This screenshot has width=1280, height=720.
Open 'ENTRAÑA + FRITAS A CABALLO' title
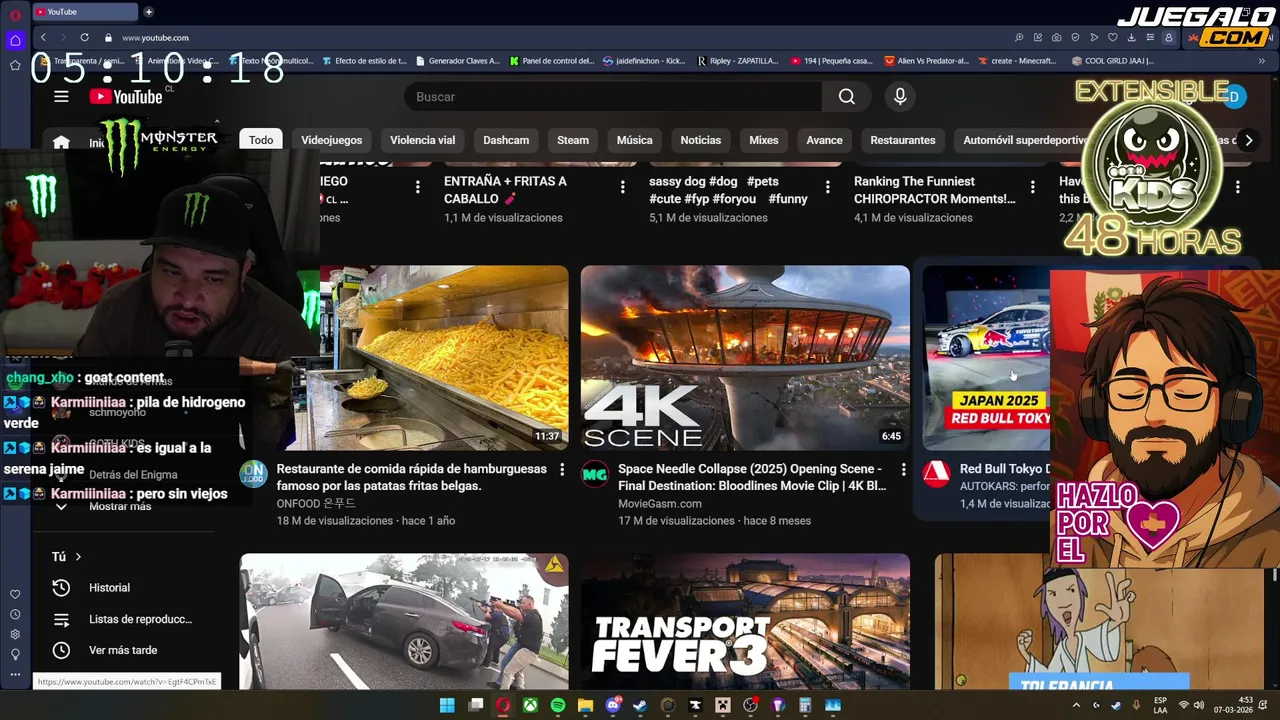pyautogui.click(x=505, y=190)
